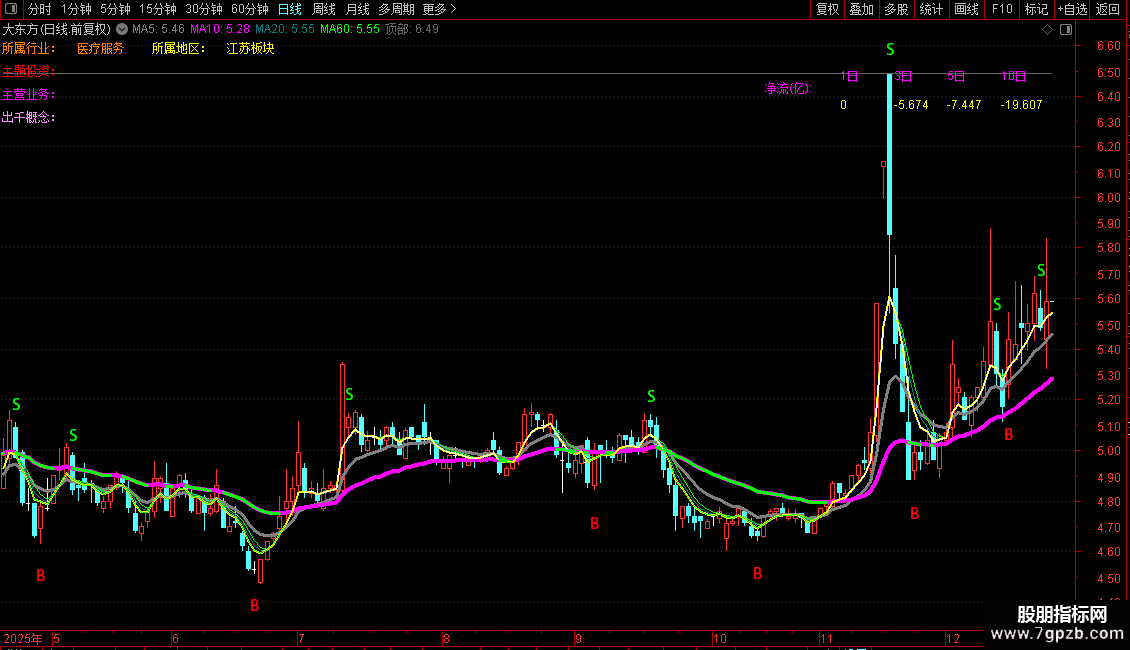Image resolution: width=1130 pixels, height=650 pixels.
Task: Open the F10 company info
Action: point(1002,9)
